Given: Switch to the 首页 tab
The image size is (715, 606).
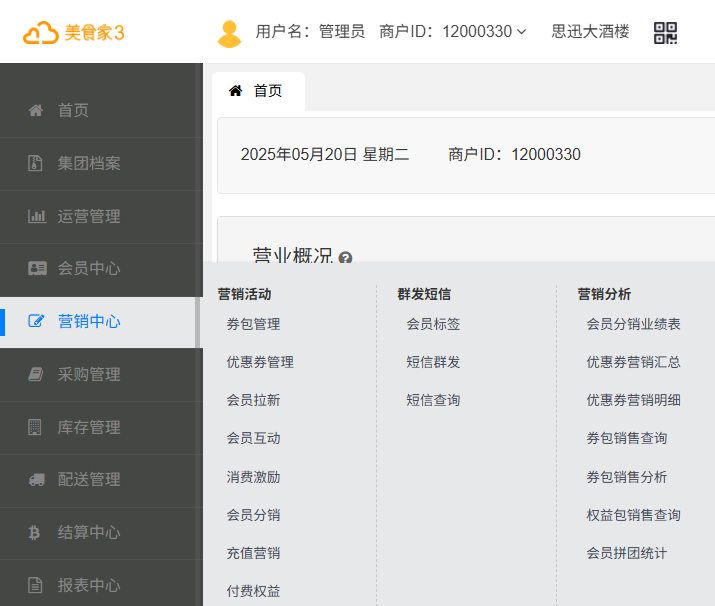Looking at the screenshot, I should tap(257, 91).
